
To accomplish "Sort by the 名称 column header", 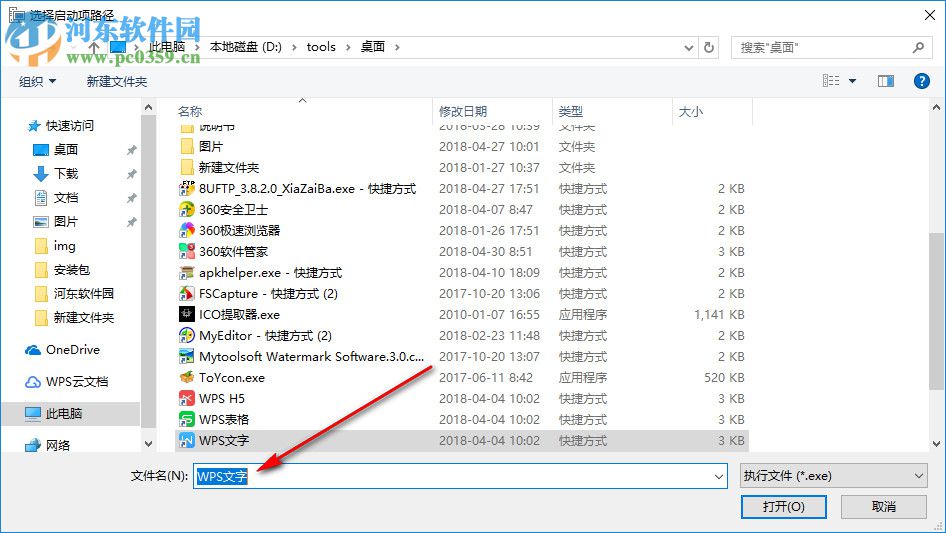I will click(190, 112).
